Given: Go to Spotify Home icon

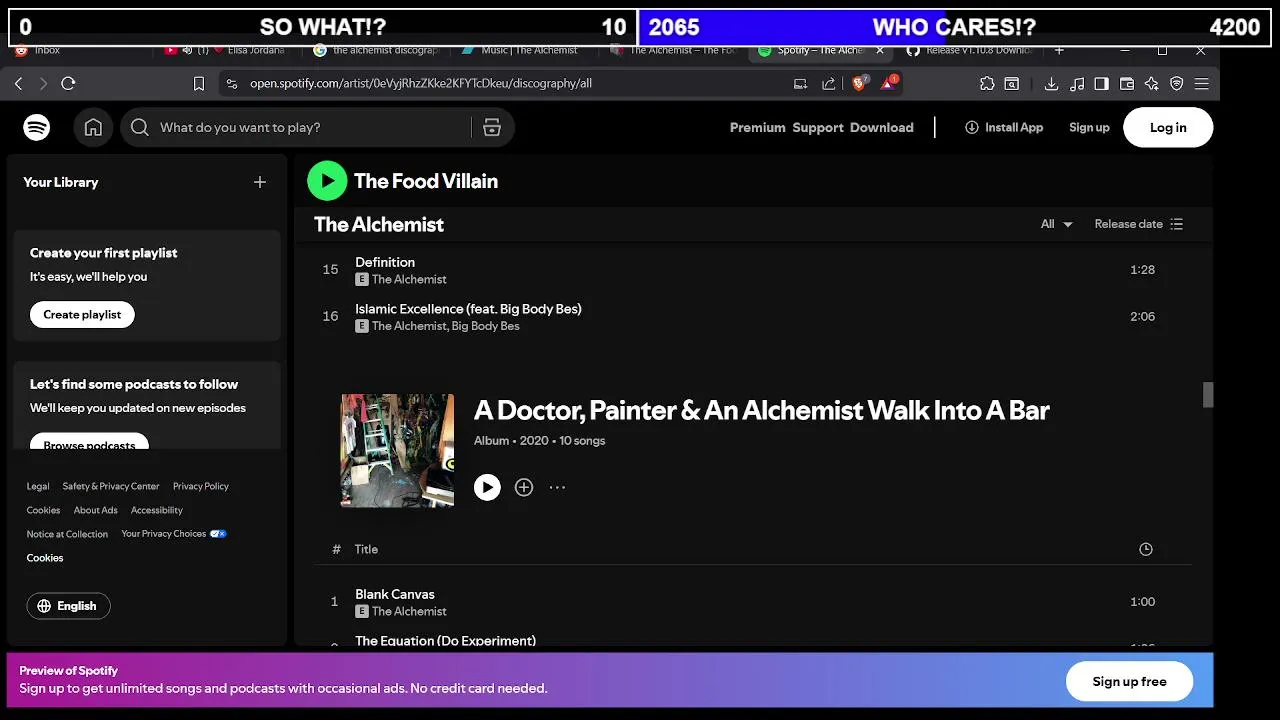Looking at the screenshot, I should [x=93, y=127].
